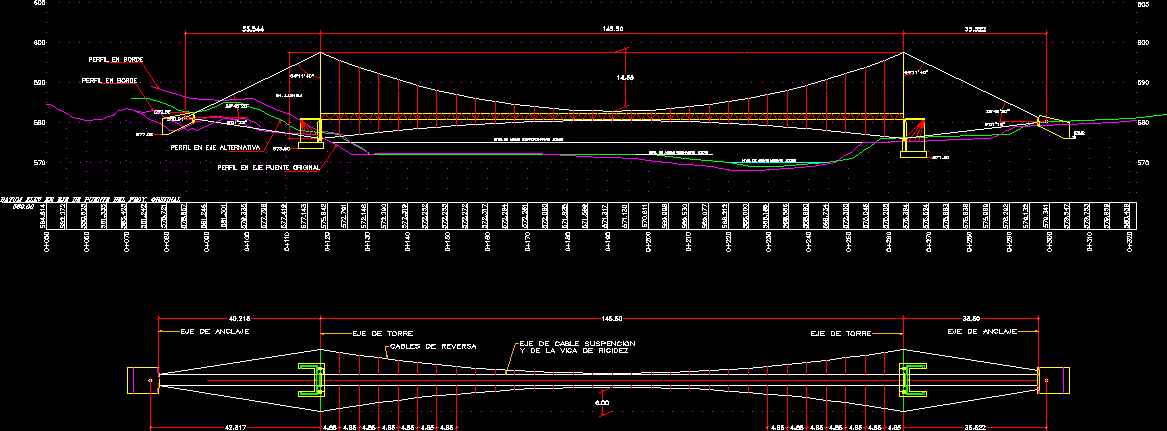Select the 55.544 dimension text
Viewport: 1167px width, 431px height.
(253, 29)
